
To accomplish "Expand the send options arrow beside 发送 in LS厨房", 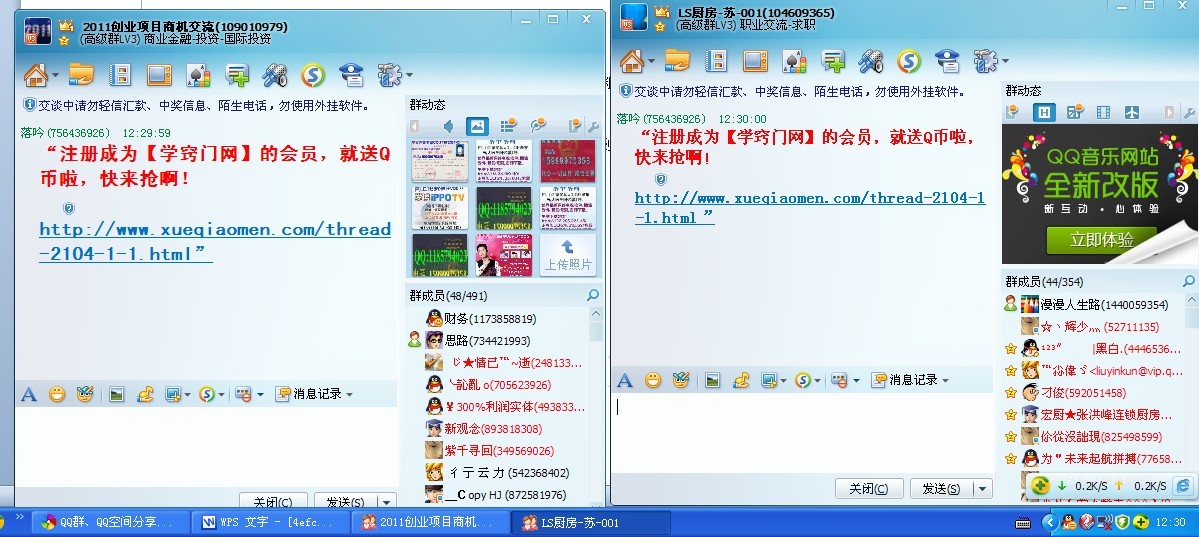I will (x=984, y=489).
